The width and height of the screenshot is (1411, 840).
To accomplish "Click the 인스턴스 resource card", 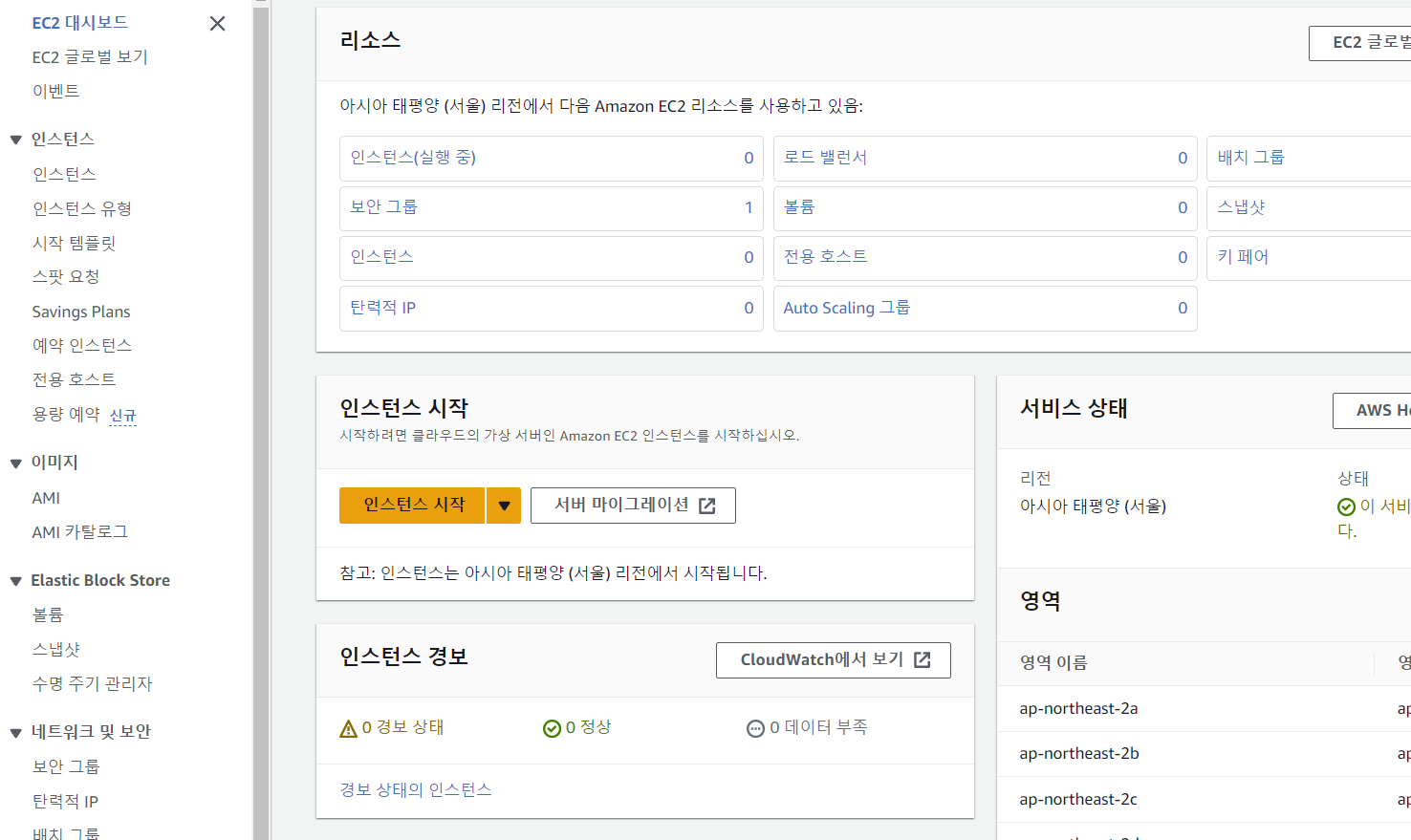I will coord(552,258).
